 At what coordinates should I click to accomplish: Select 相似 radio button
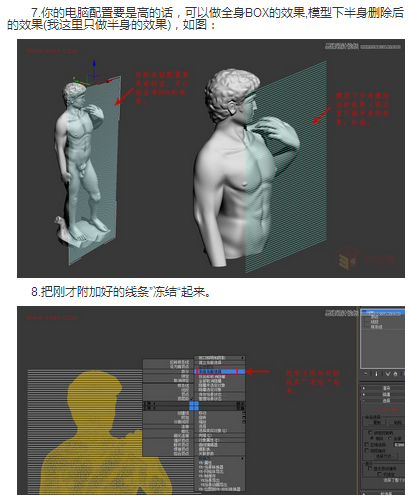tap(372, 438)
